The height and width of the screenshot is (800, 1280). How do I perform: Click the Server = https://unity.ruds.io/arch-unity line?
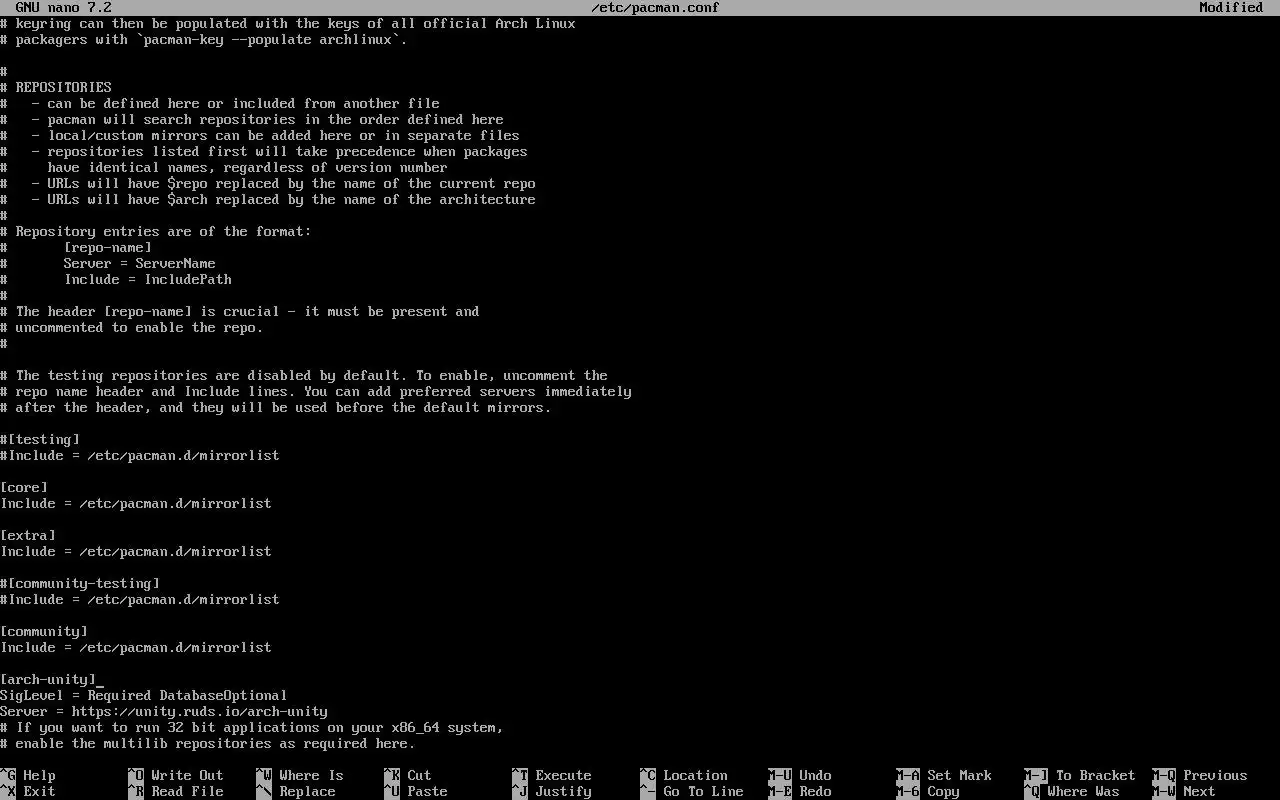pos(164,711)
